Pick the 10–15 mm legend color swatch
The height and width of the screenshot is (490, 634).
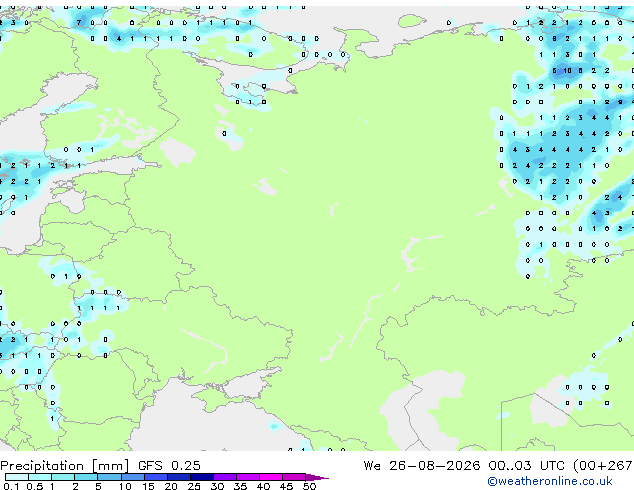(133, 477)
